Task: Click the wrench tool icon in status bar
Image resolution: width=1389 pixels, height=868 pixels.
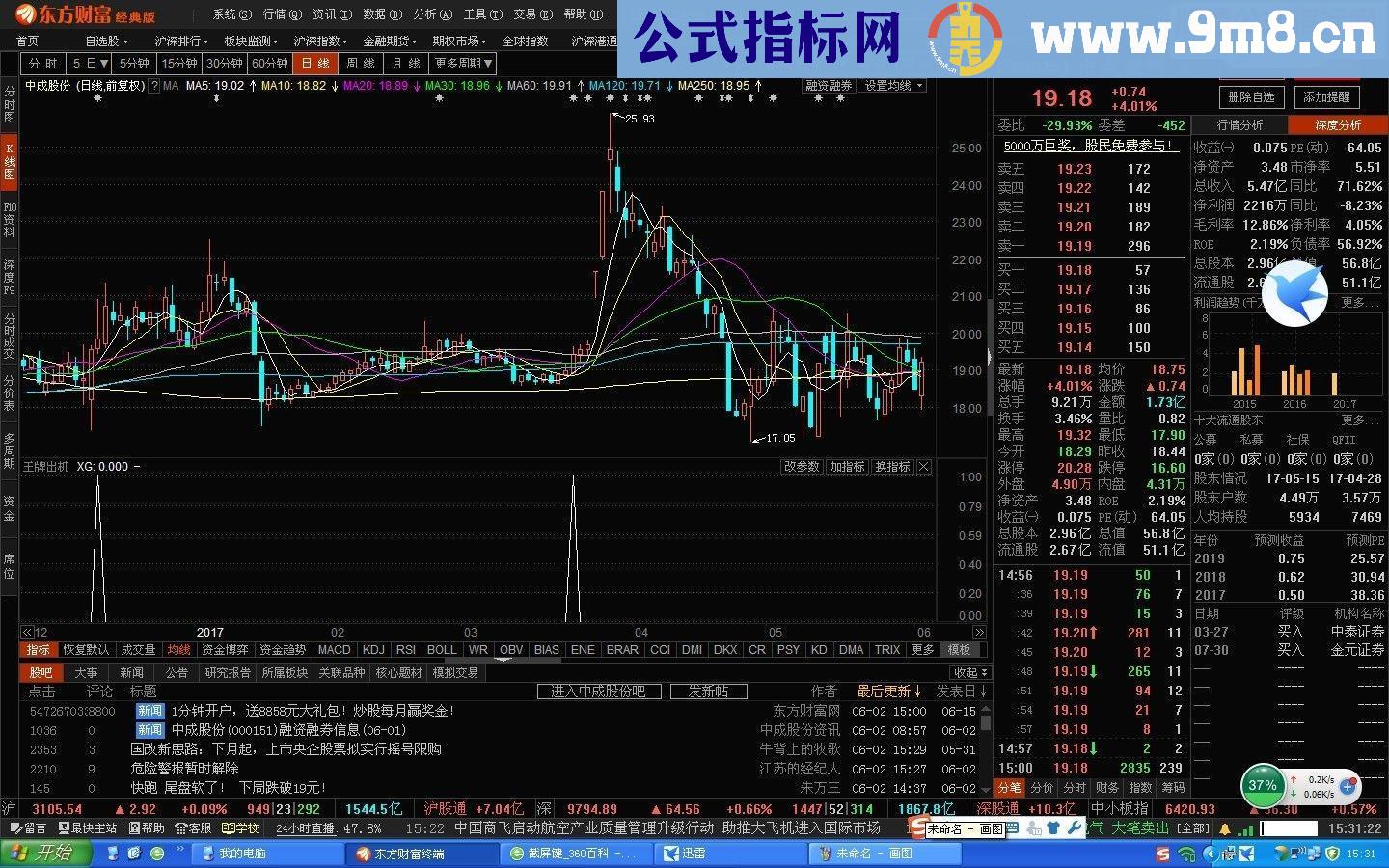Action: tap(1073, 828)
